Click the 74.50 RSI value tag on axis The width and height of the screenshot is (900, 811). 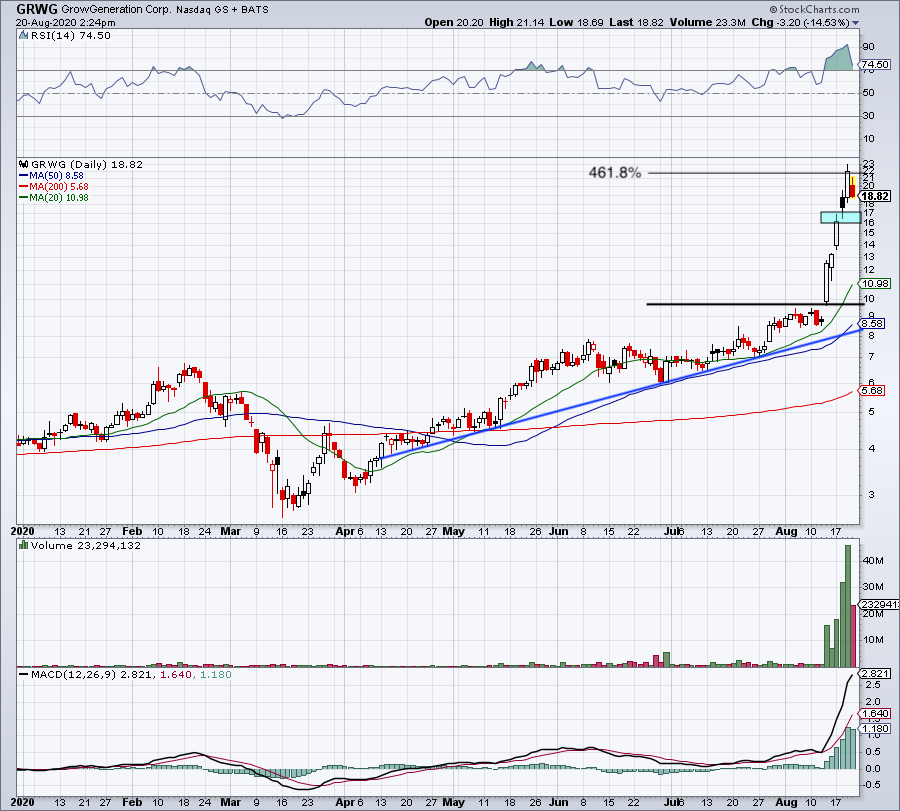(875, 65)
